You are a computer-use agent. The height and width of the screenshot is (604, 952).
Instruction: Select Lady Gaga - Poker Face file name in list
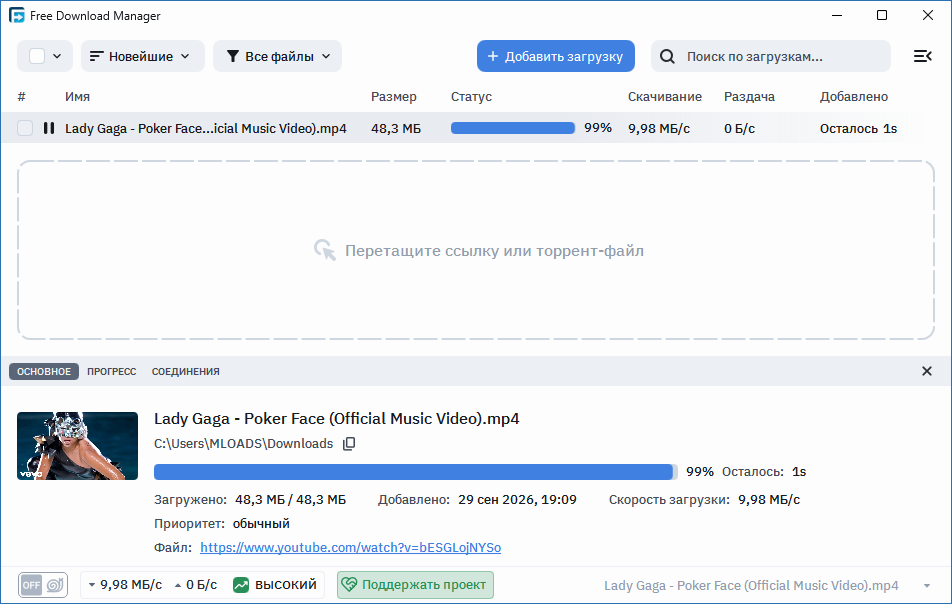pyautogui.click(x=206, y=128)
